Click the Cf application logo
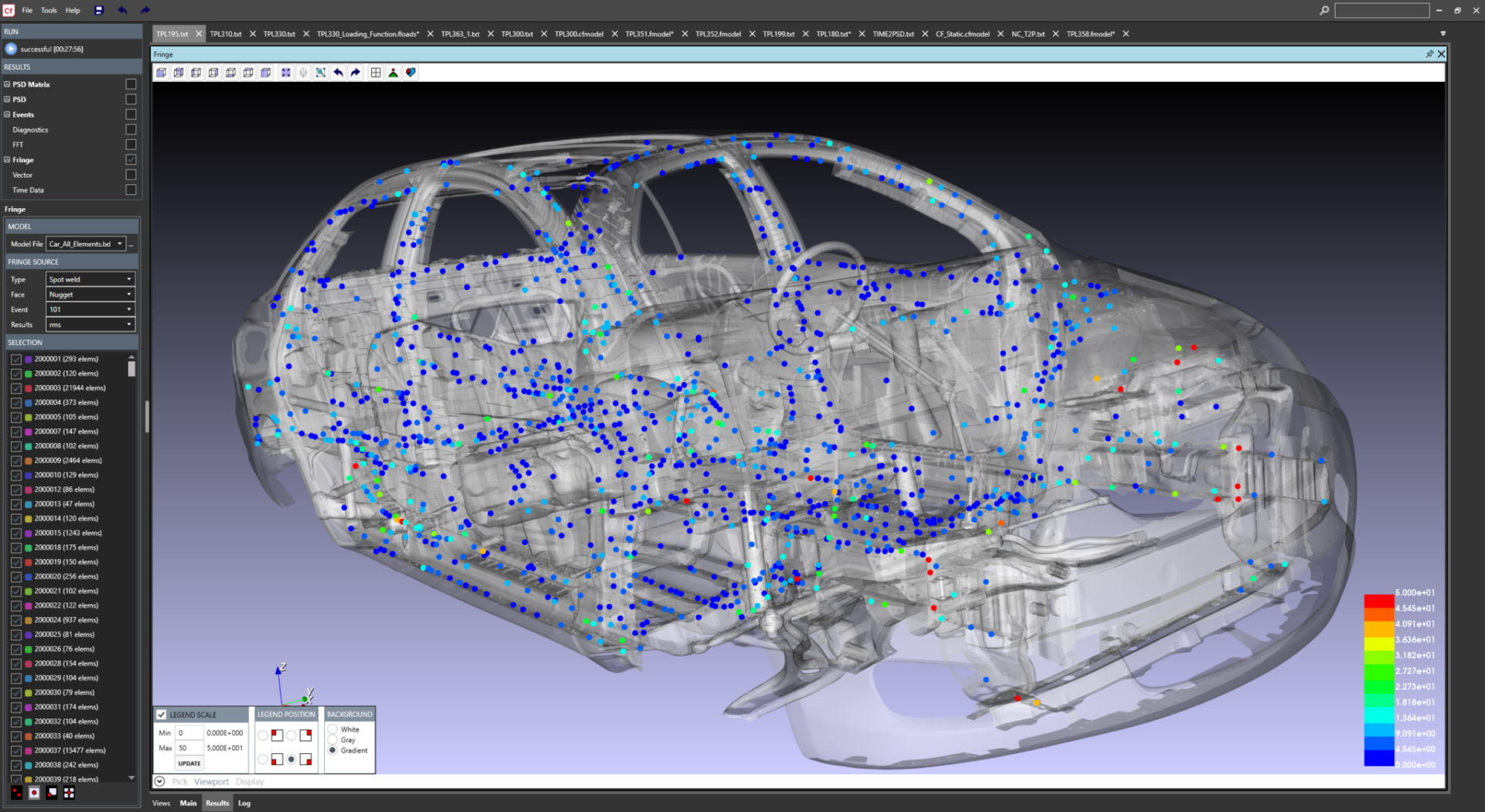This screenshot has width=1485, height=812. (9, 10)
